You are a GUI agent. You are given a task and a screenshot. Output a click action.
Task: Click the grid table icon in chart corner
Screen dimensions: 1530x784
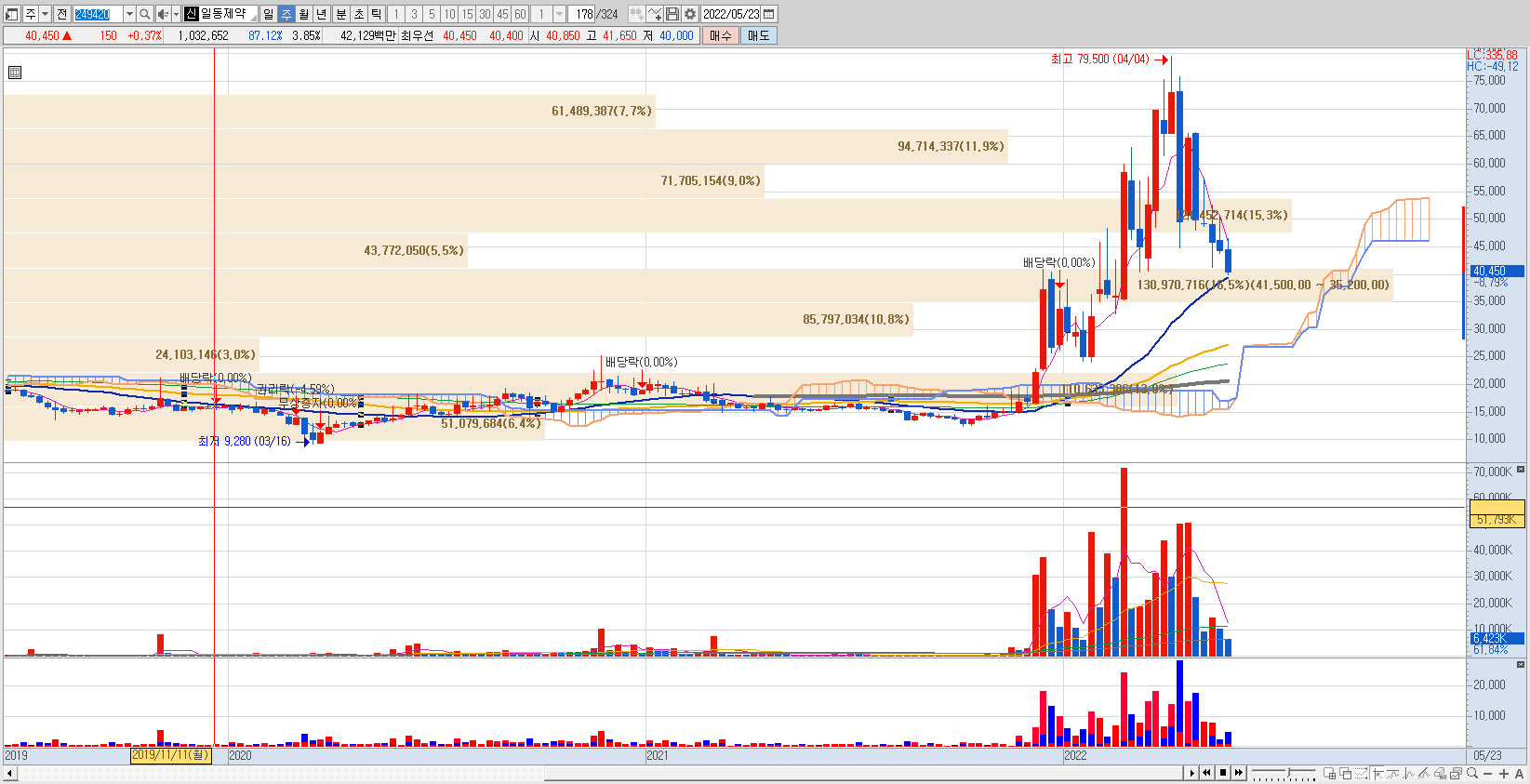pos(14,73)
